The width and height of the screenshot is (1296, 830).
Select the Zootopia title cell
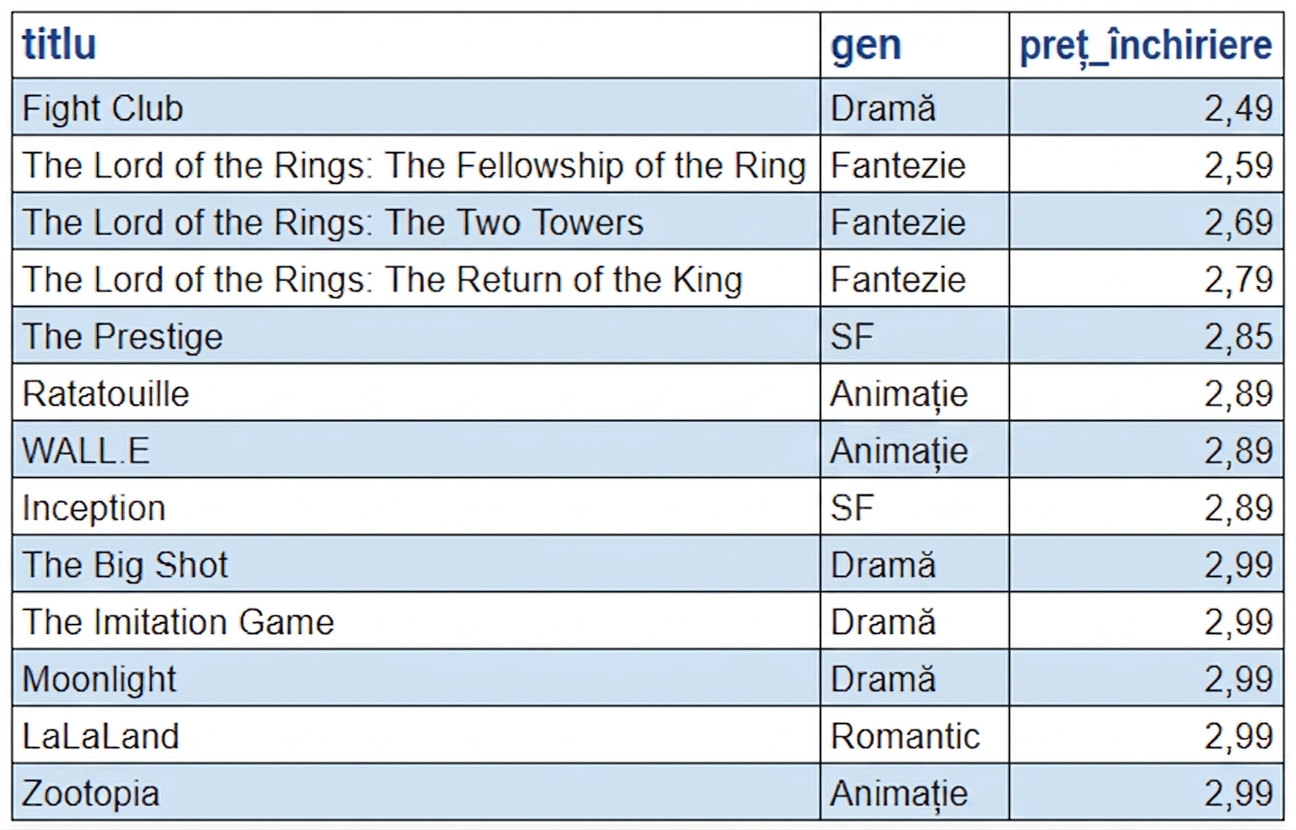(416, 791)
